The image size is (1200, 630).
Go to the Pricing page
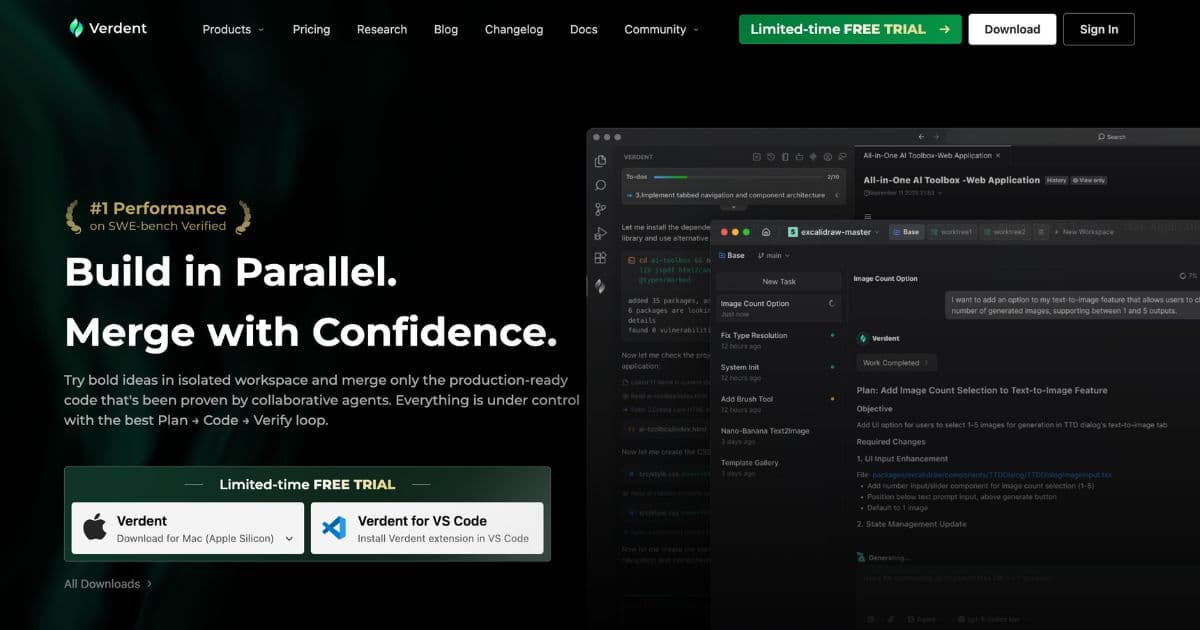311,29
